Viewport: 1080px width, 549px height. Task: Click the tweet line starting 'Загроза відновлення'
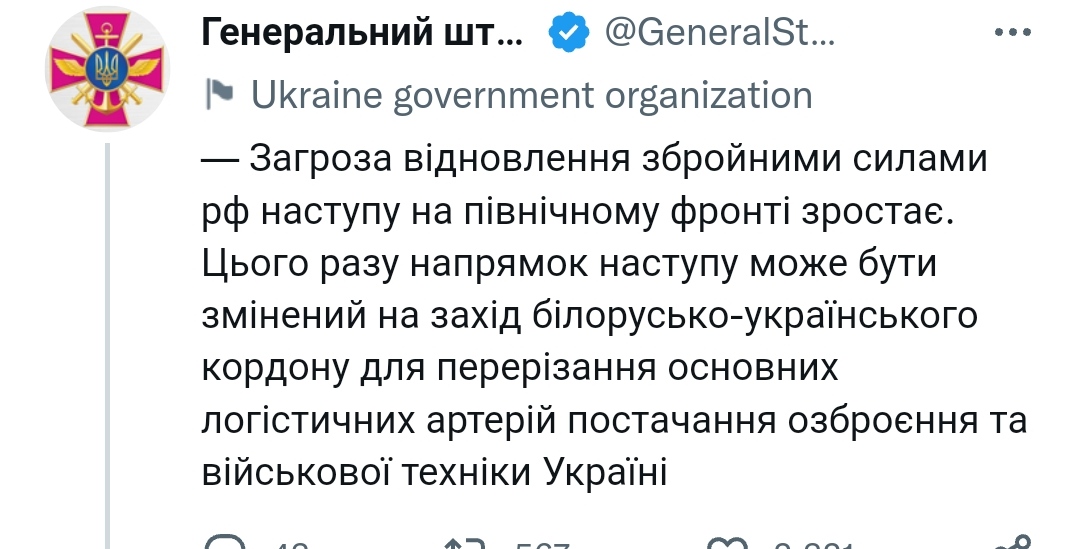click(x=594, y=158)
